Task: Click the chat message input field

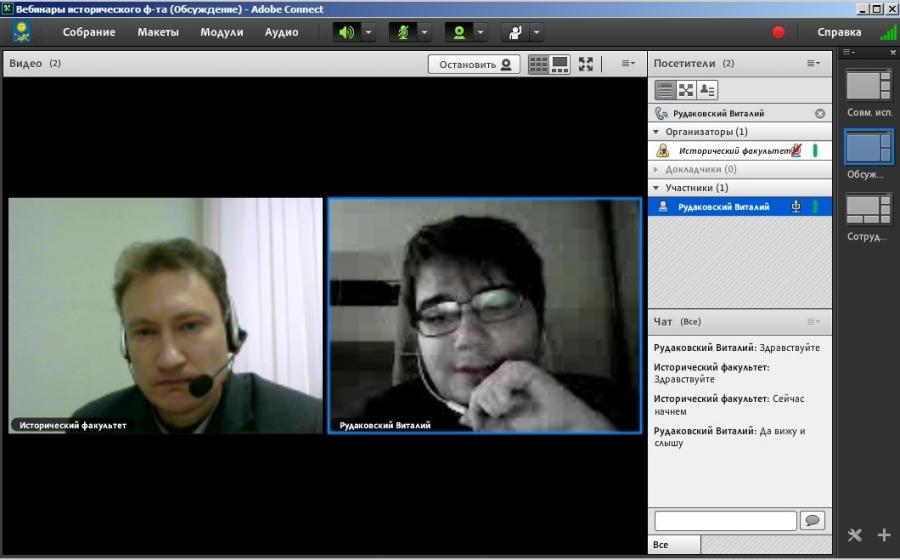Action: tap(726, 521)
